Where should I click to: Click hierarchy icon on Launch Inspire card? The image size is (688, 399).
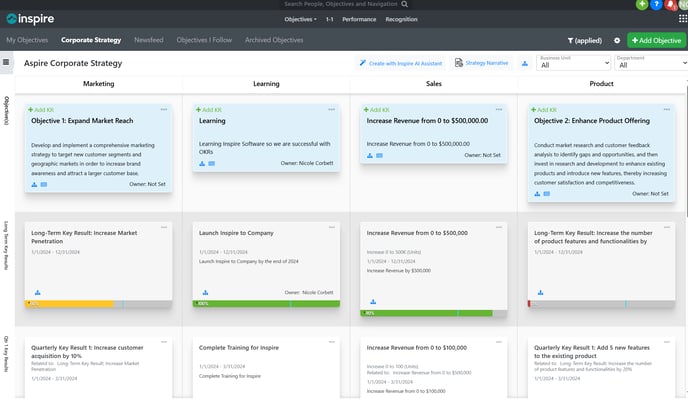[x=205, y=292]
